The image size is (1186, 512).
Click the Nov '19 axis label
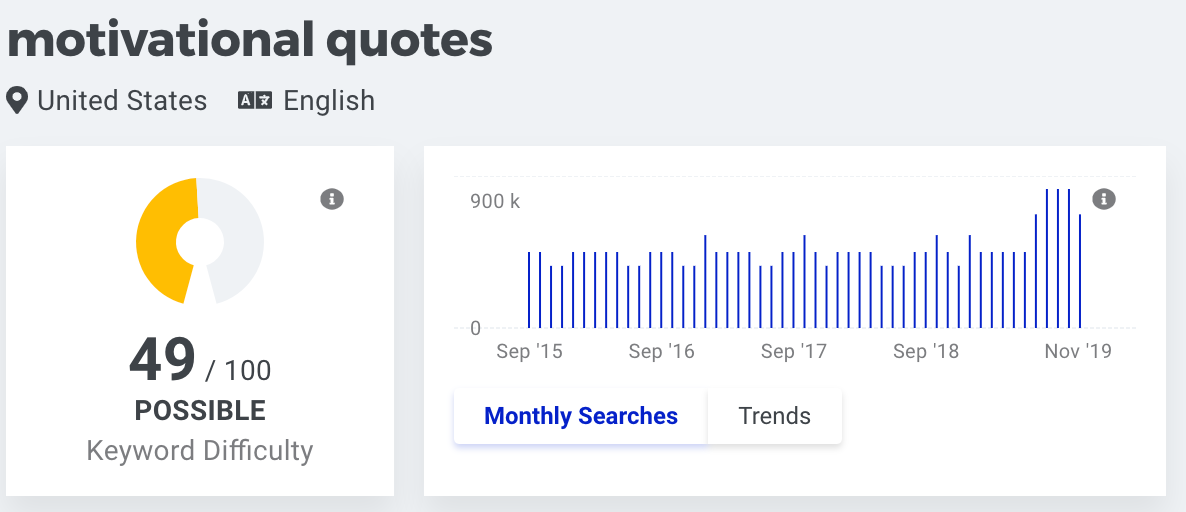tap(1078, 352)
